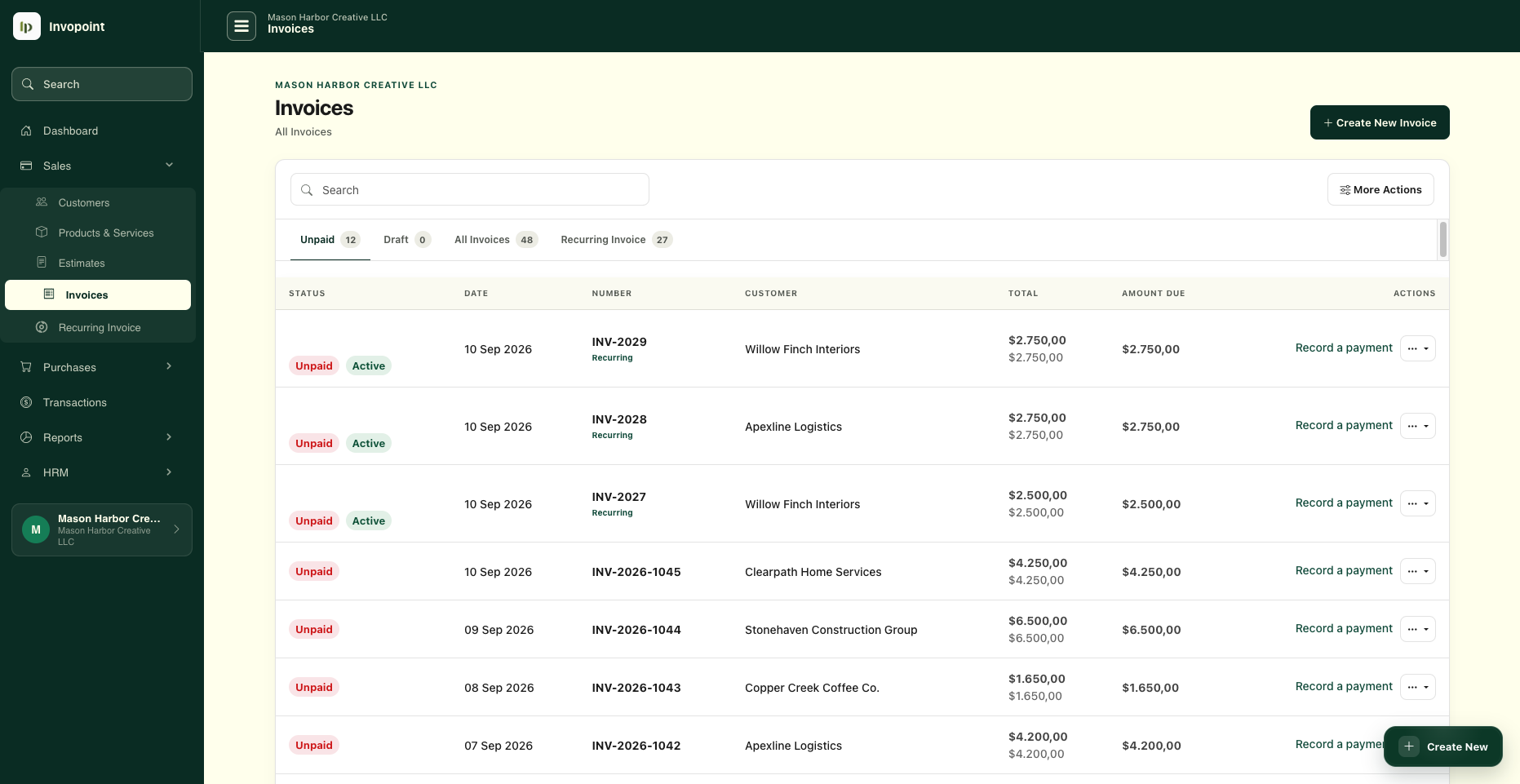
Task: Record a payment for INV-2028
Action: tap(1344, 425)
